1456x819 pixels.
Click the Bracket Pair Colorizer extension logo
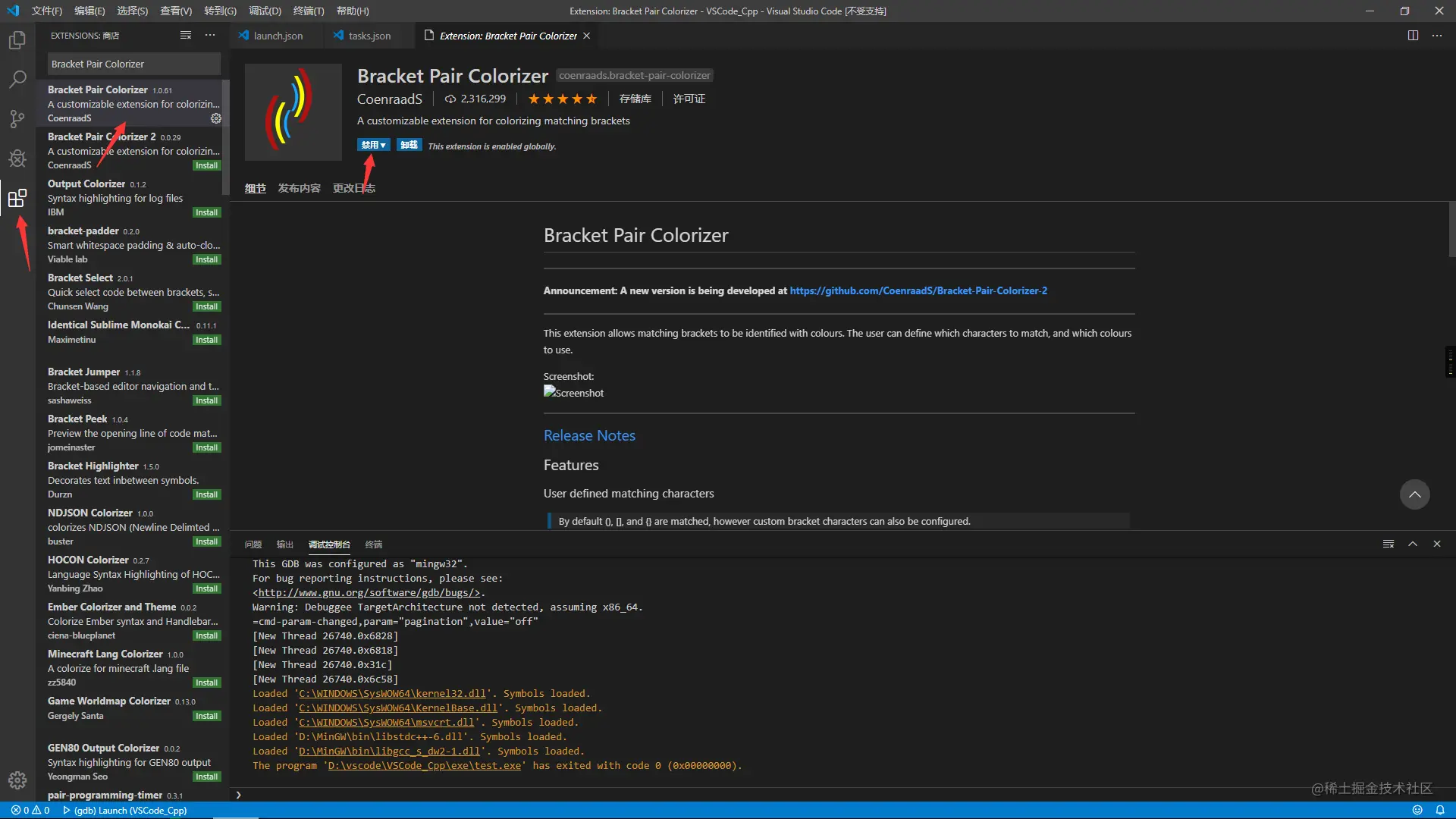tap(293, 112)
